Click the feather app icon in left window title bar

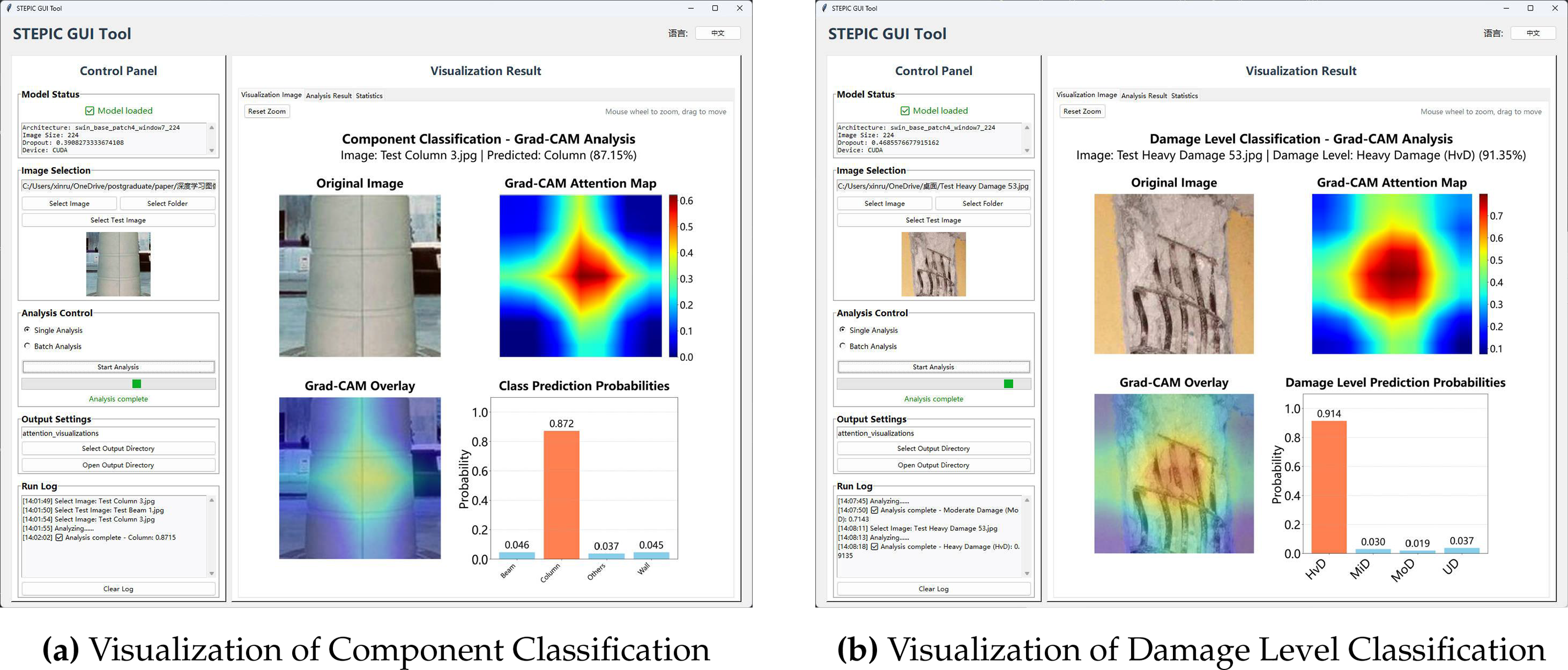pyautogui.click(x=8, y=8)
